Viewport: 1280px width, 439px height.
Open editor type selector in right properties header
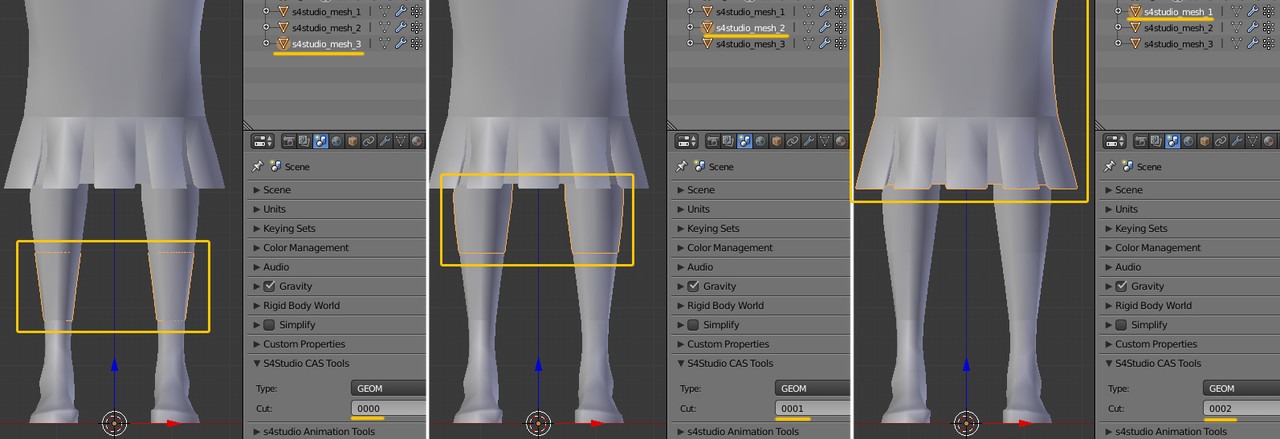pyautogui.click(x=1115, y=141)
